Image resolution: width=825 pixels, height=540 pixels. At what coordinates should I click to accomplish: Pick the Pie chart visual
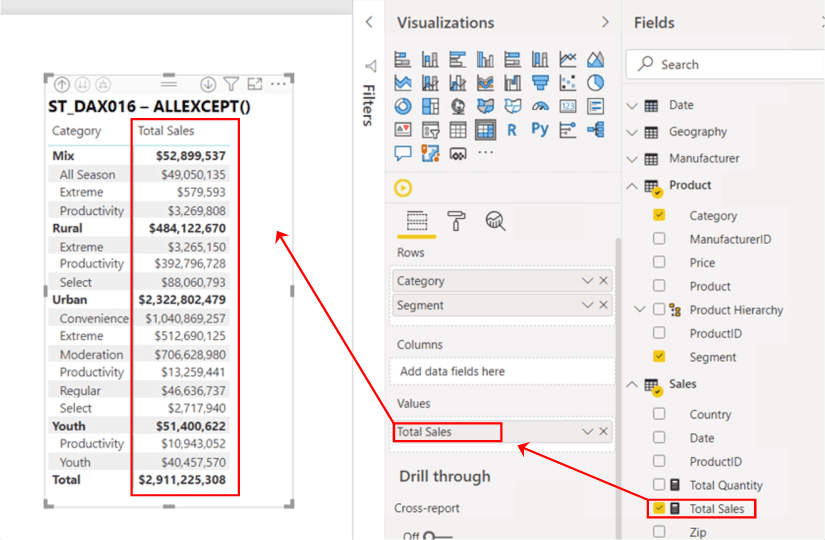click(595, 83)
